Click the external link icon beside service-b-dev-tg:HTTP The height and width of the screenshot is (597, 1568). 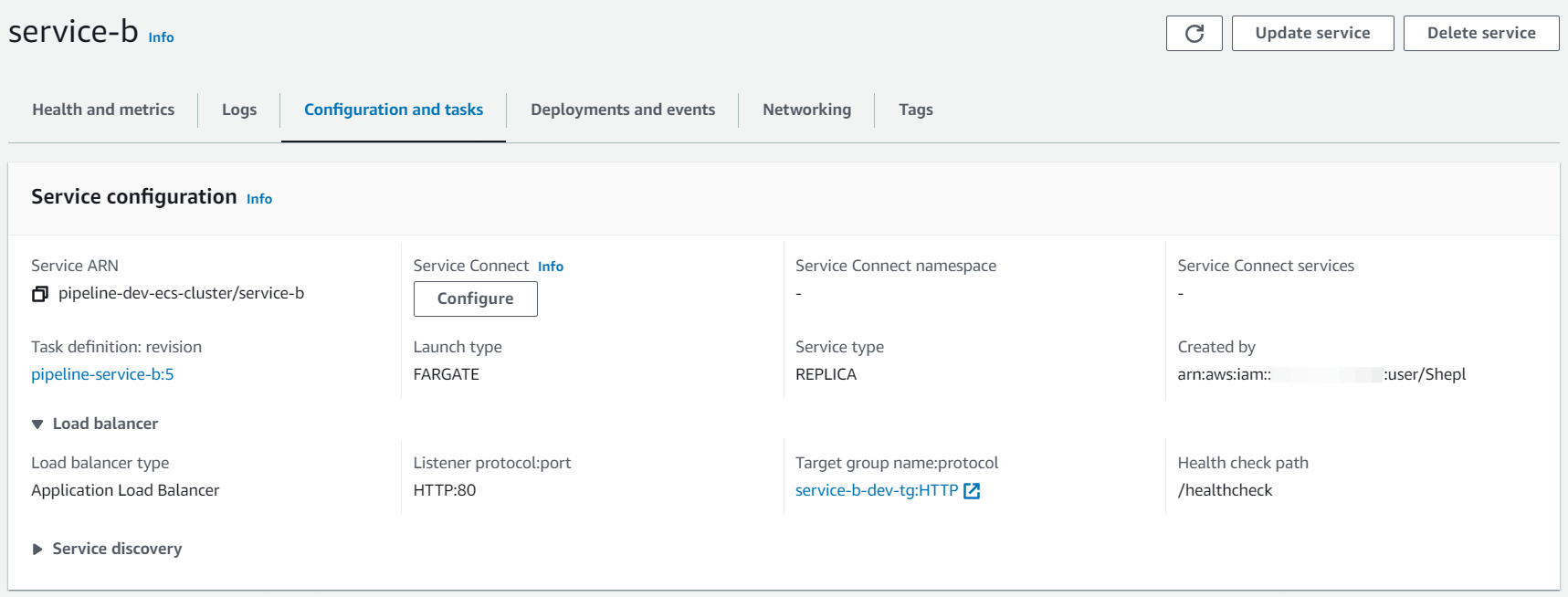click(972, 491)
